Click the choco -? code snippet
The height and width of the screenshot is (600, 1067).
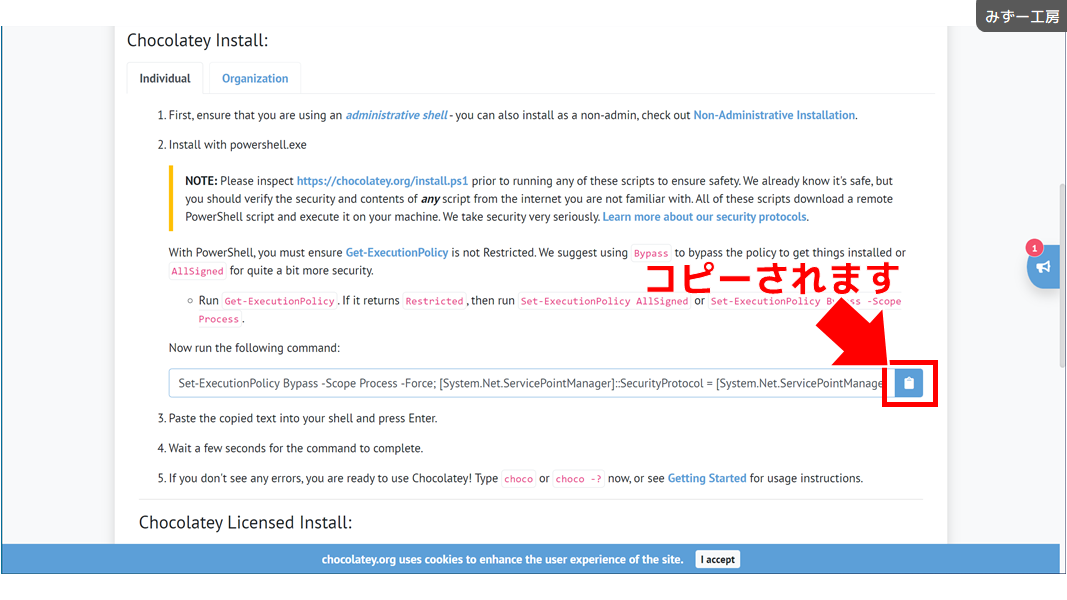pyautogui.click(x=578, y=479)
